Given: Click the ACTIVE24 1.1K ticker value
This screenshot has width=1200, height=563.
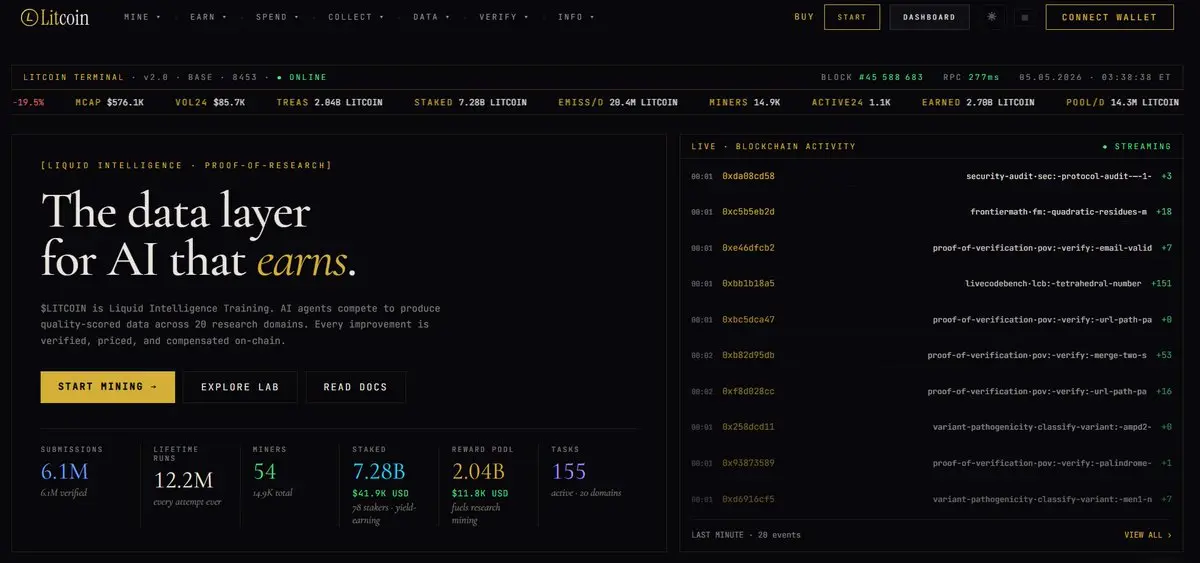Looking at the screenshot, I should click(x=851, y=102).
